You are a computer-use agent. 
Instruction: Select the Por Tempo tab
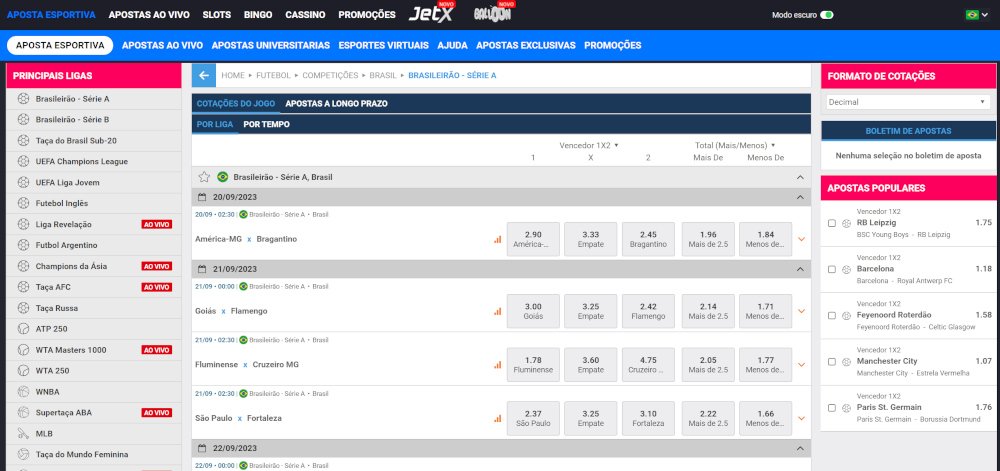click(x=266, y=124)
